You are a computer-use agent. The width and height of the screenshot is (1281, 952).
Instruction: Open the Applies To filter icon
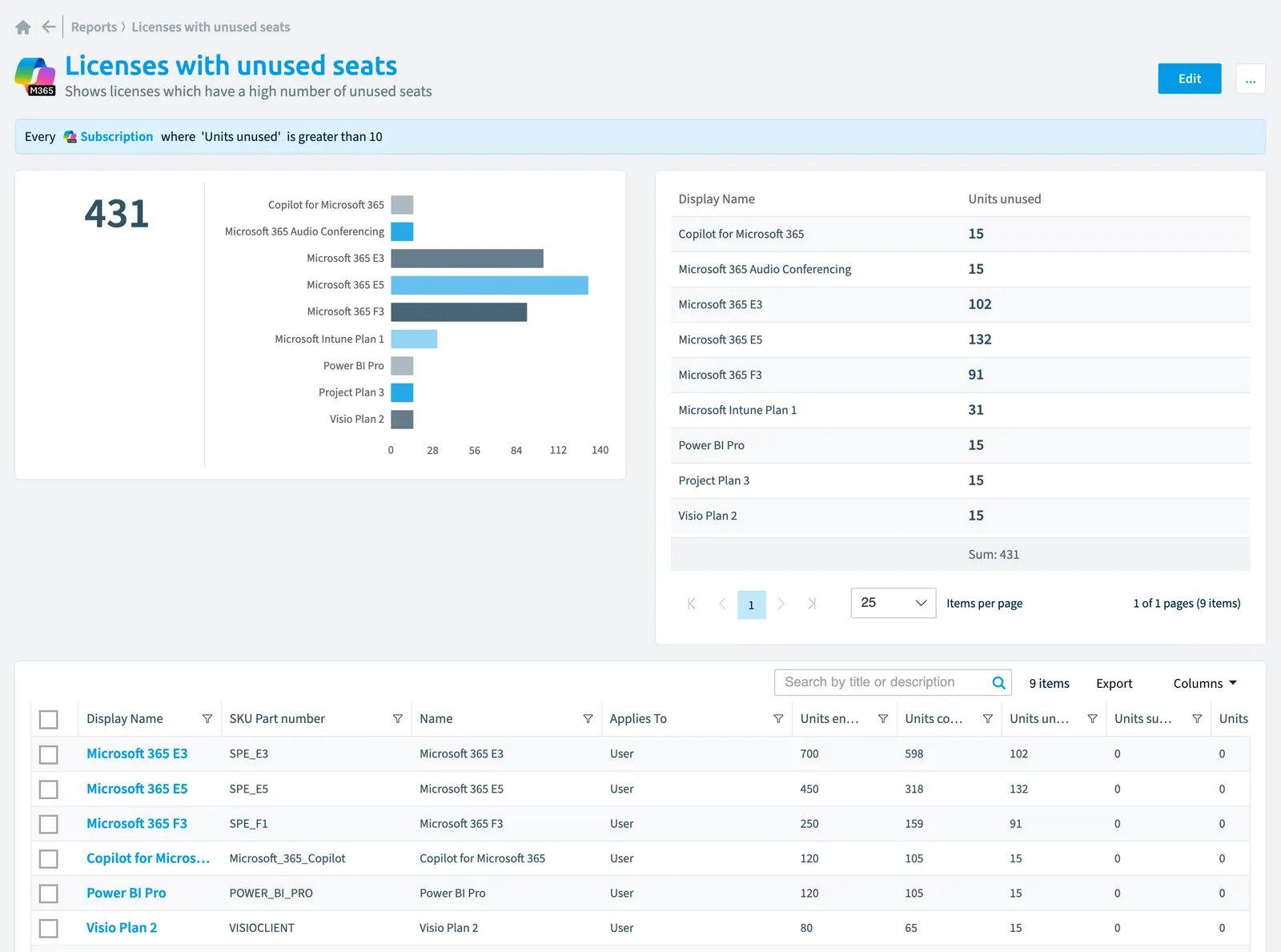click(778, 719)
